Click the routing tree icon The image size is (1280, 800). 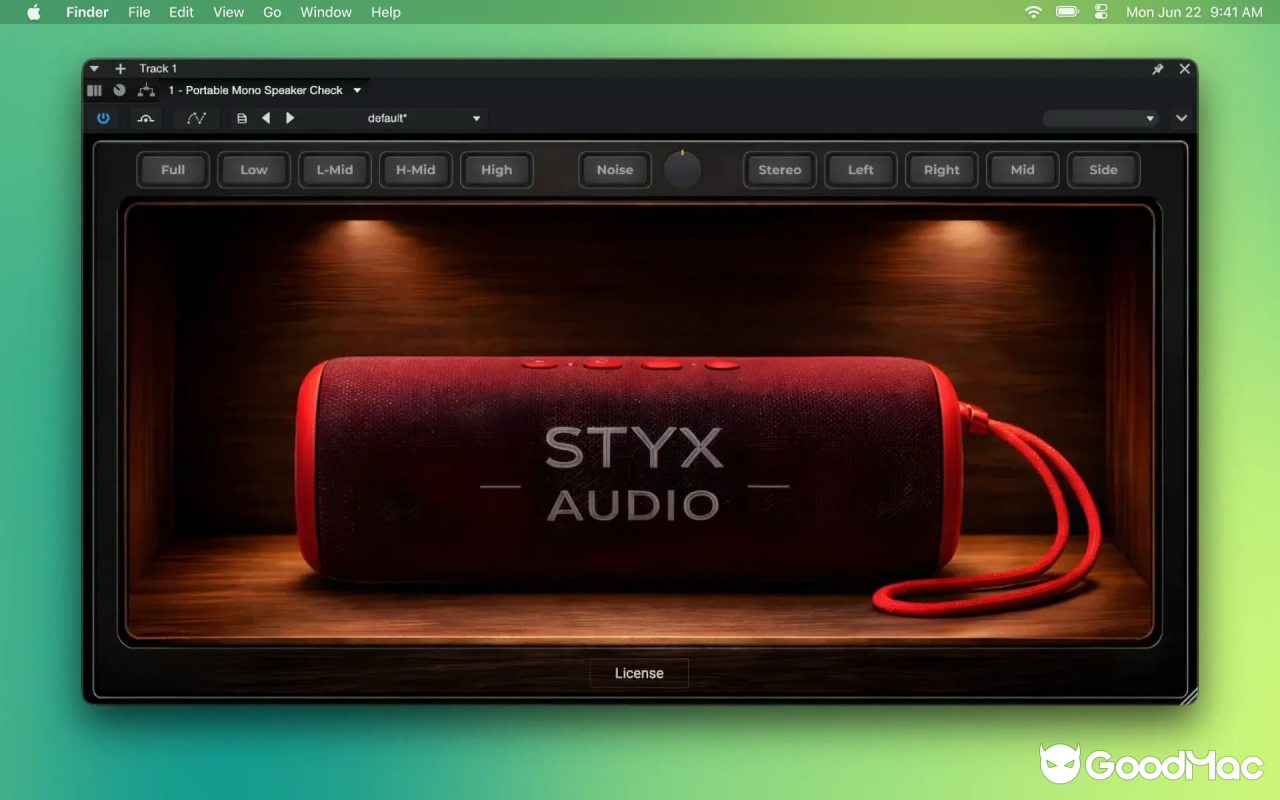point(146,90)
